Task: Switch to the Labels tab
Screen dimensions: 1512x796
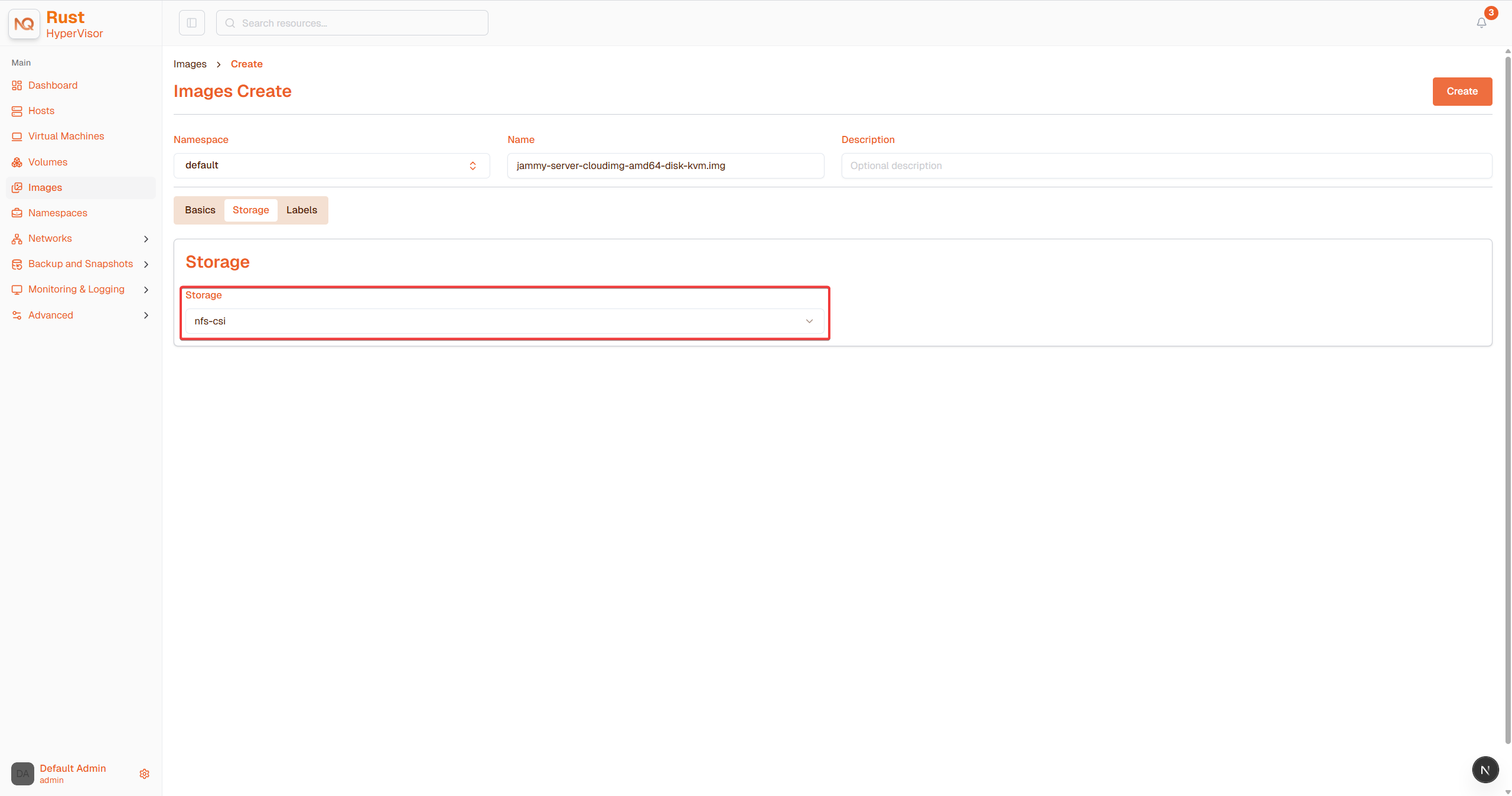Action: pos(301,210)
